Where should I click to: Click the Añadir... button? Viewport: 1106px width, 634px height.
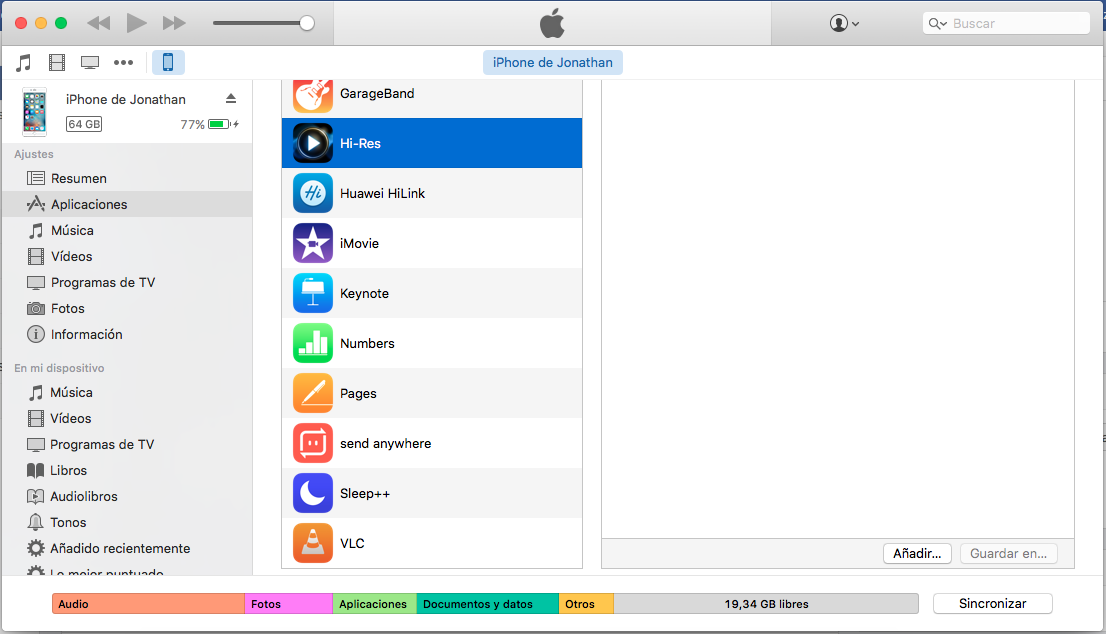tap(917, 553)
